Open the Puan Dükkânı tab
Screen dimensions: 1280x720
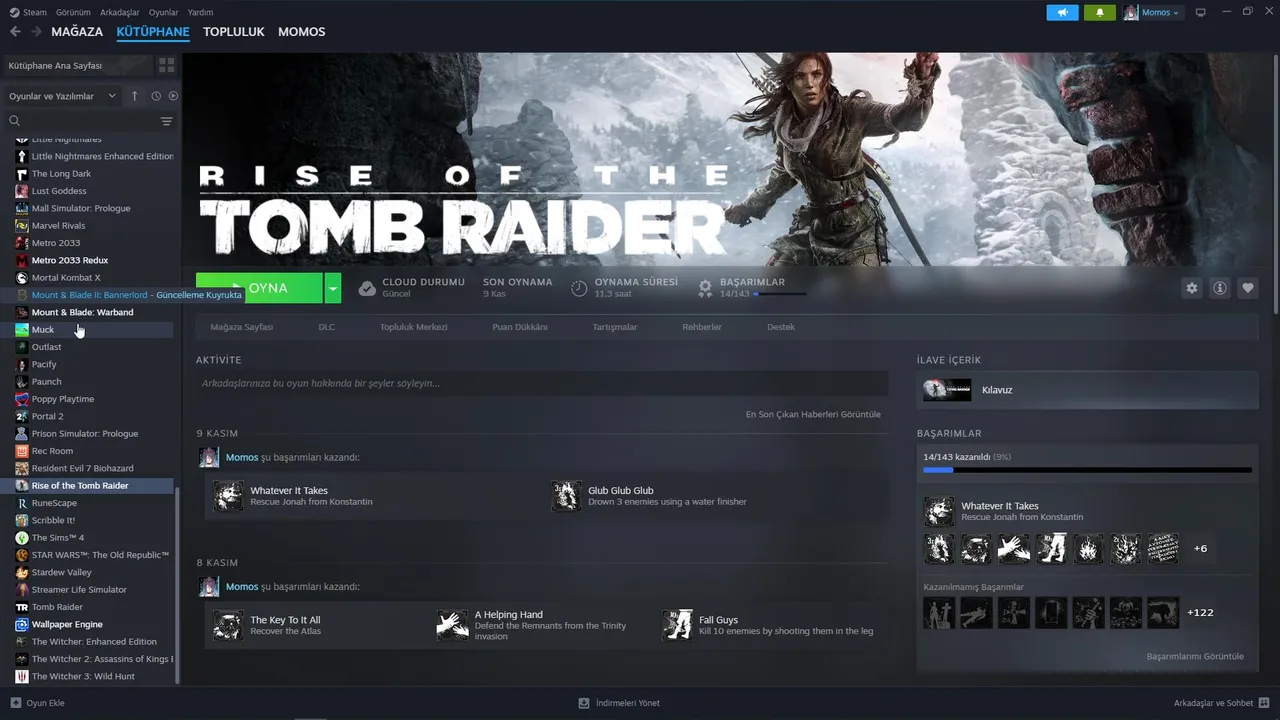tap(520, 327)
